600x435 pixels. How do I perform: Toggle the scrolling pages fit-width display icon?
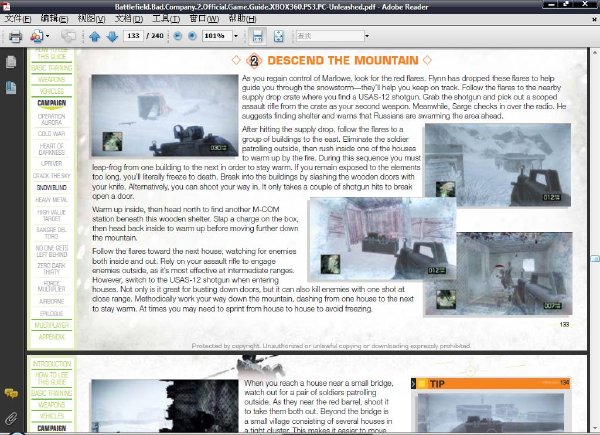click(258, 36)
